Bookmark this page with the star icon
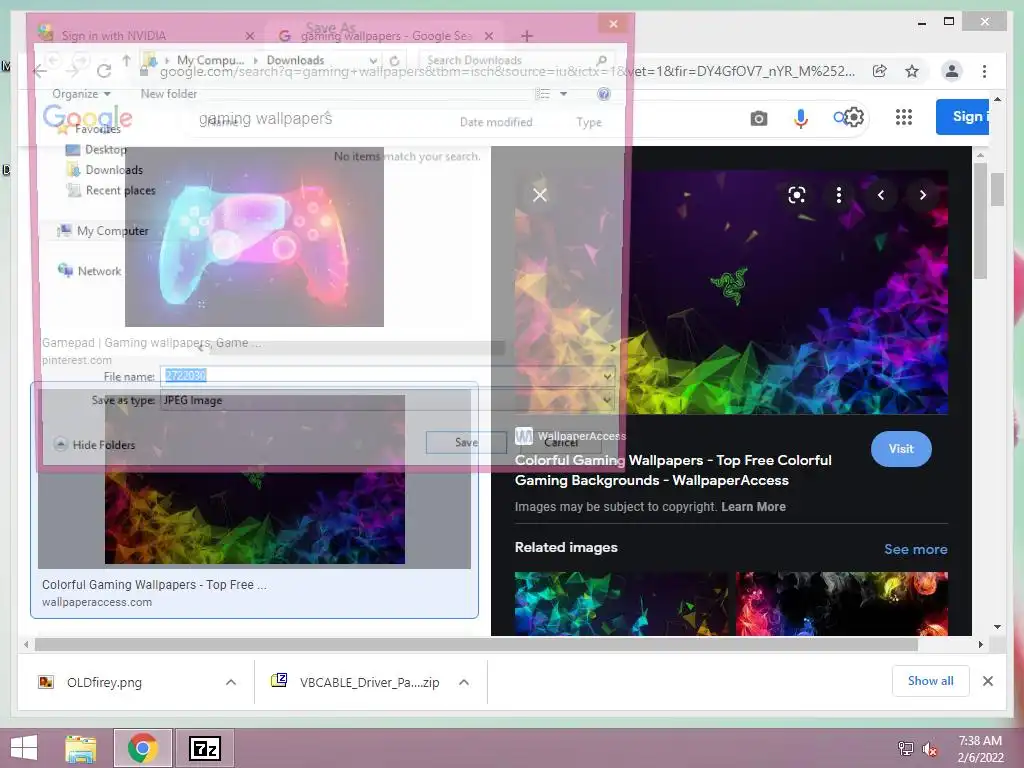1024x768 pixels. point(912,71)
